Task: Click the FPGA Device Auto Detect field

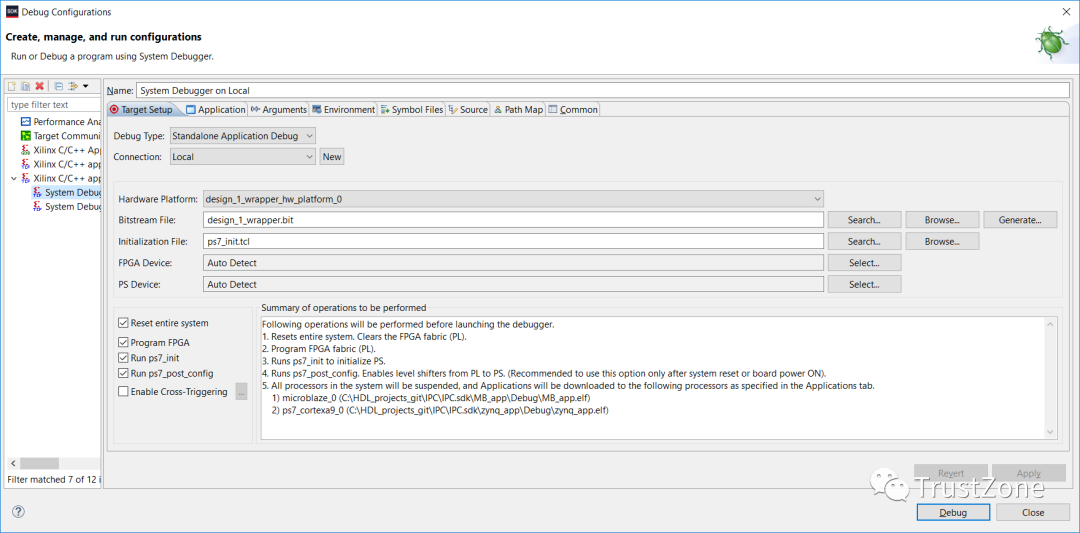Action: click(513, 263)
